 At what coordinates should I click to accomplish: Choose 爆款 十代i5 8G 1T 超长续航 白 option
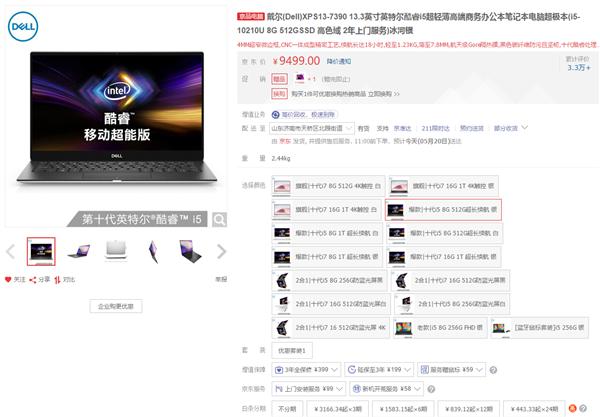(327, 233)
